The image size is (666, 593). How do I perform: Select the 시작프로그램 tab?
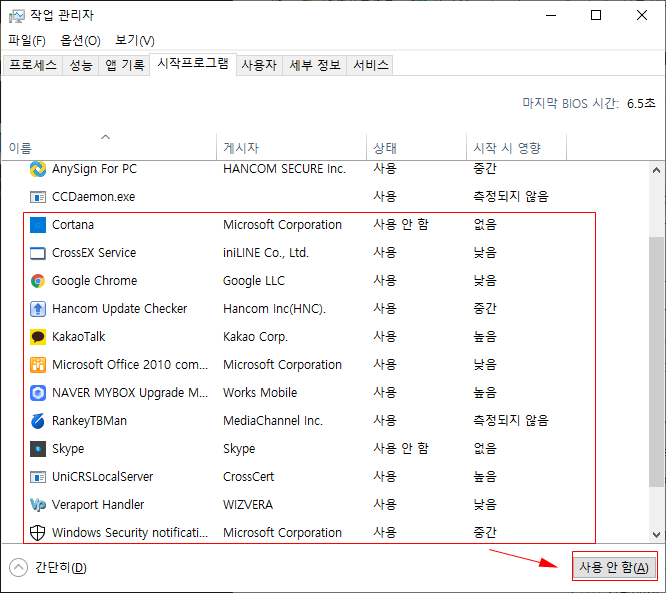pos(193,64)
